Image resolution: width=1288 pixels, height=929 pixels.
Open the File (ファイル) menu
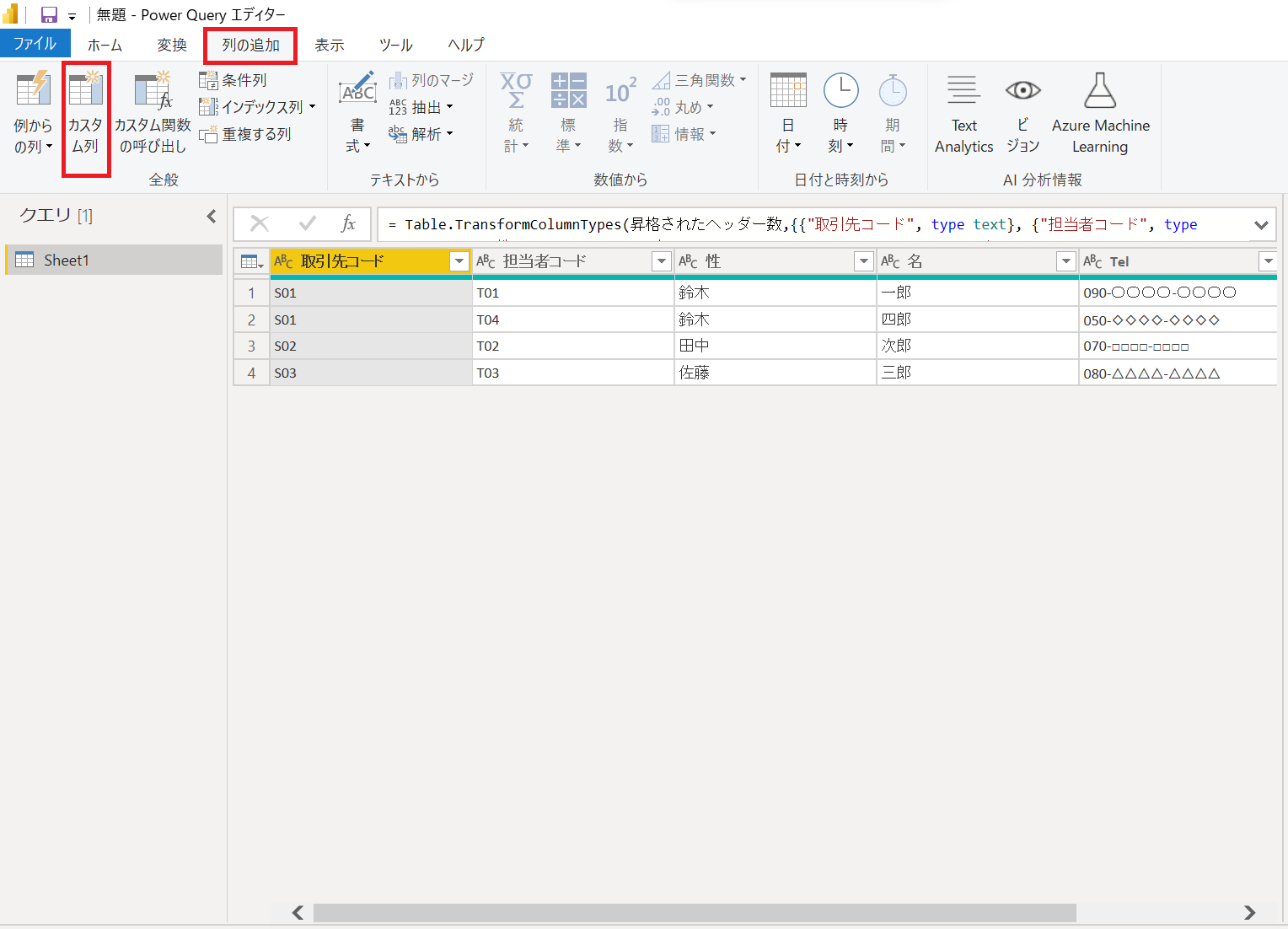[35, 44]
